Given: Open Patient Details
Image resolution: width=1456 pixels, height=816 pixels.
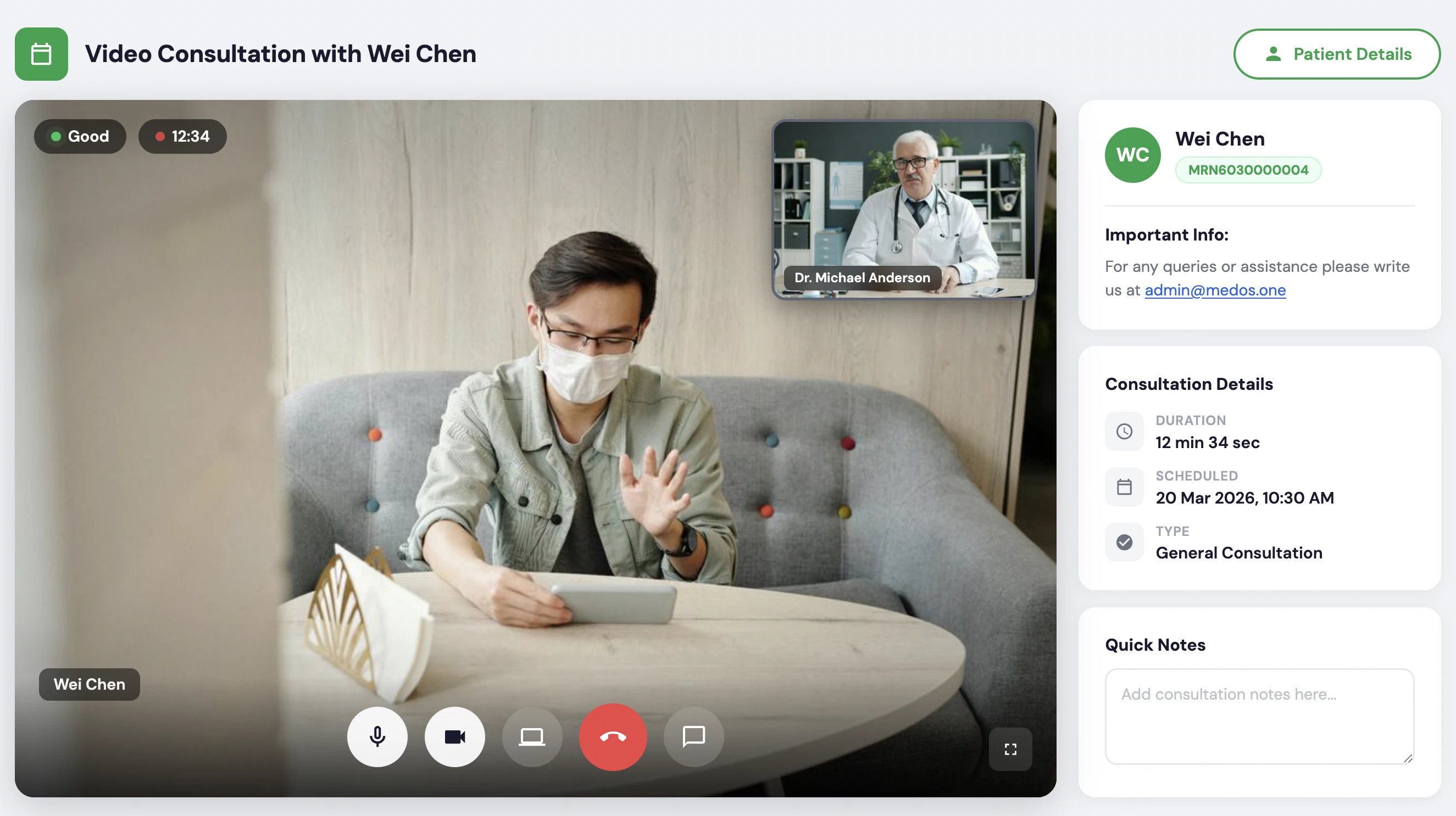Looking at the screenshot, I should [1336, 54].
